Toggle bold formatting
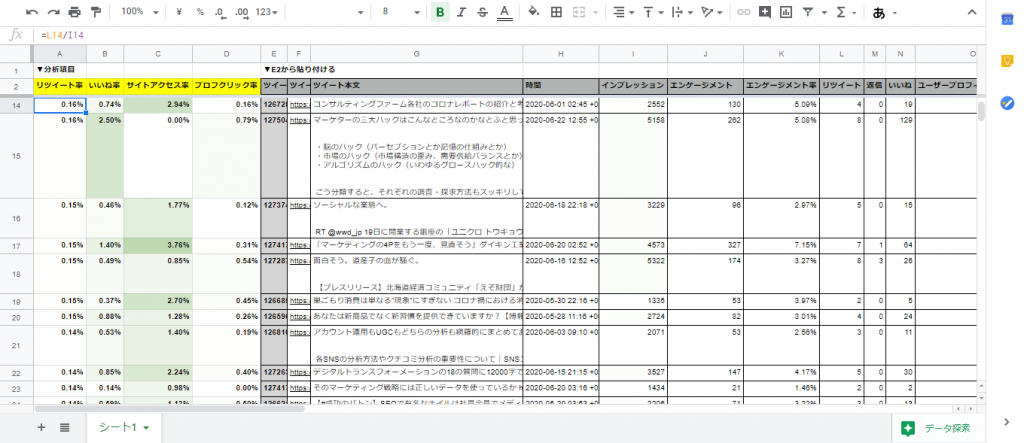The width and height of the screenshot is (1024, 443). [440, 12]
